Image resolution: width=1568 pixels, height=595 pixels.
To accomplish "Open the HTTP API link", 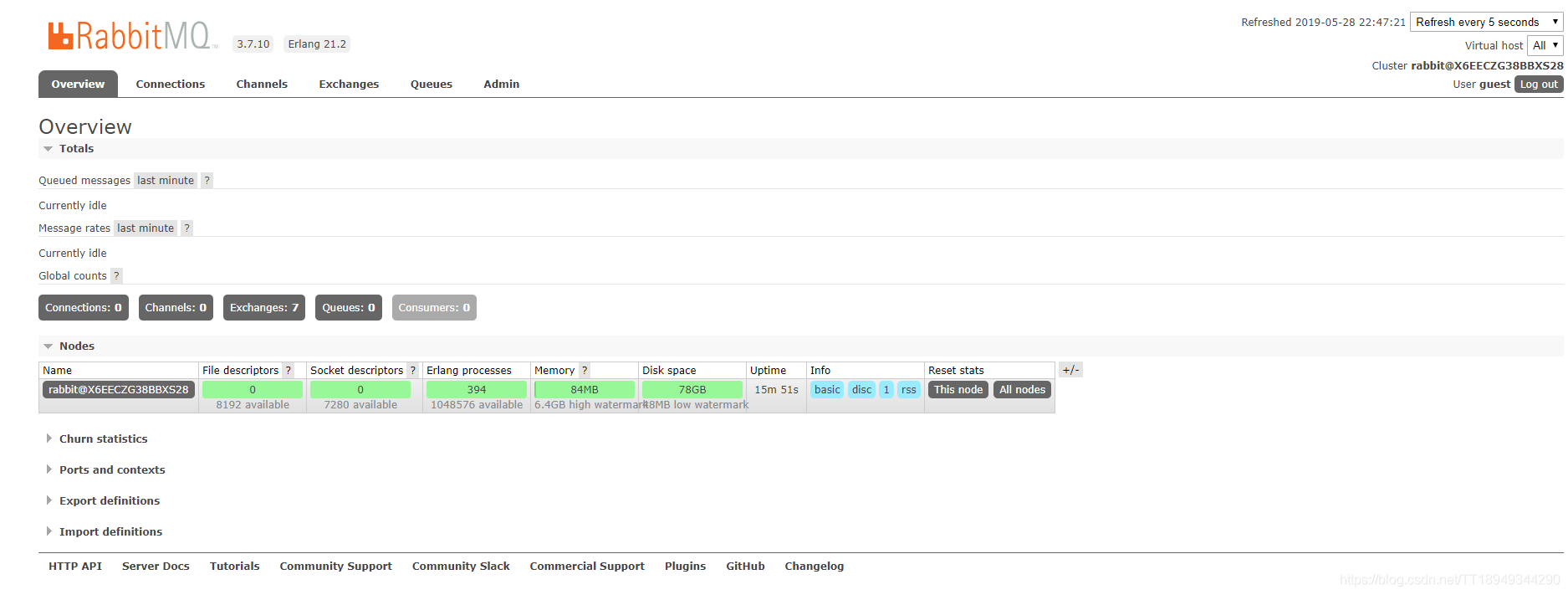I will click(x=75, y=567).
